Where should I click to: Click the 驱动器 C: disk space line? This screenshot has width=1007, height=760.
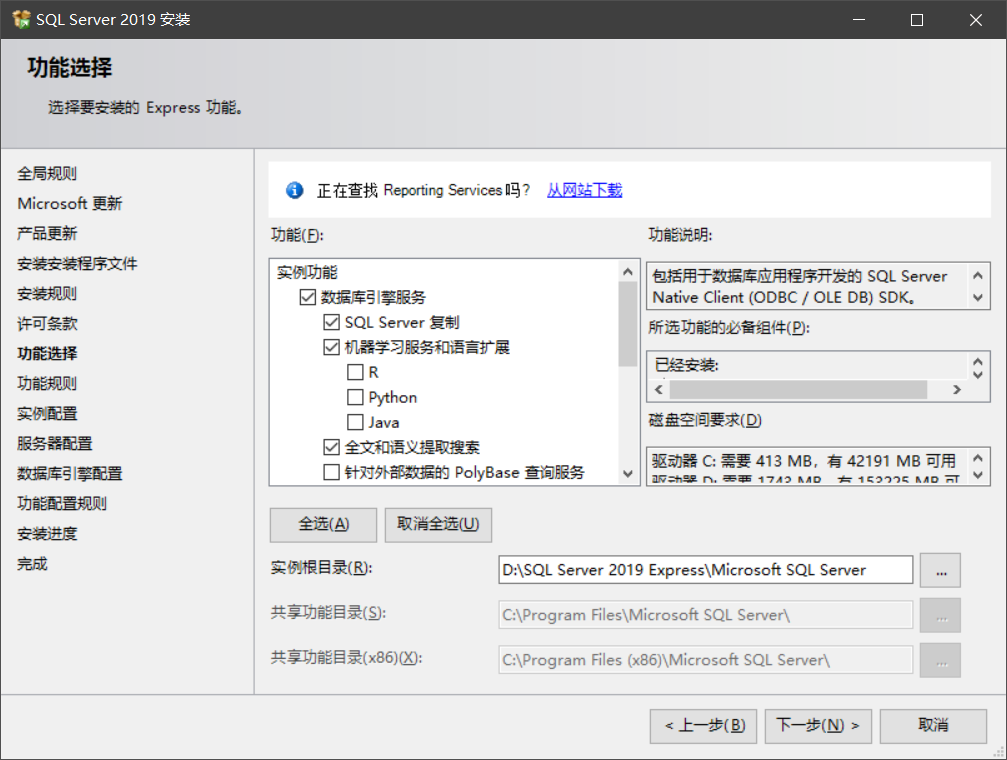[x=803, y=461]
